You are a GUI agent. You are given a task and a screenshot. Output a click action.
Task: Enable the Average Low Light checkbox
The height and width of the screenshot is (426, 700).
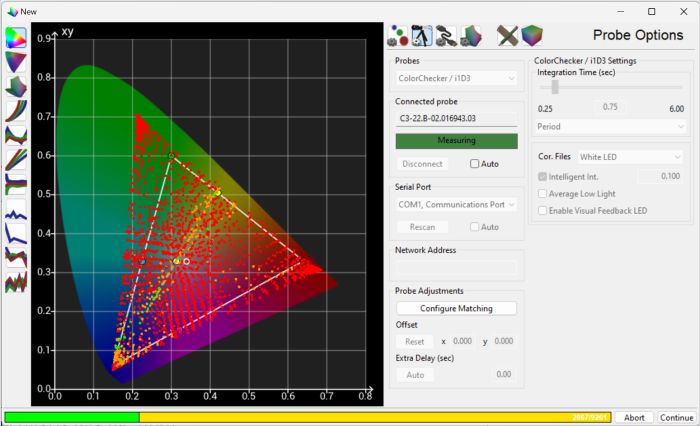tap(542, 194)
